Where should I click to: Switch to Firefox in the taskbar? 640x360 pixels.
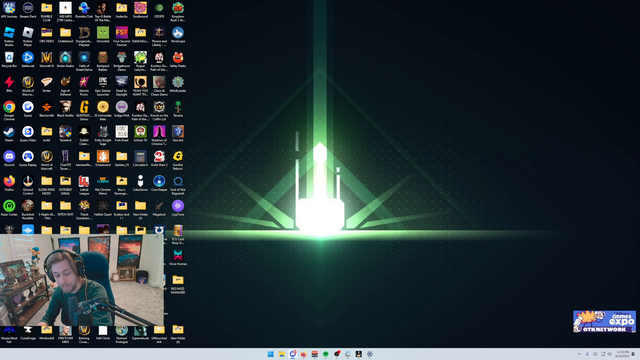[304, 354]
